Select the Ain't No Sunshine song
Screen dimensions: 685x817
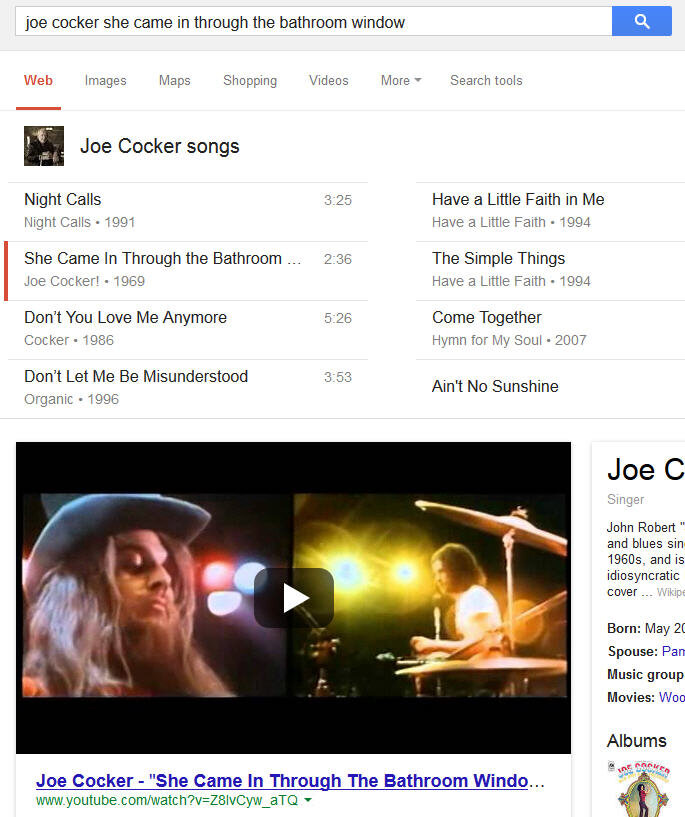[x=550, y=388]
